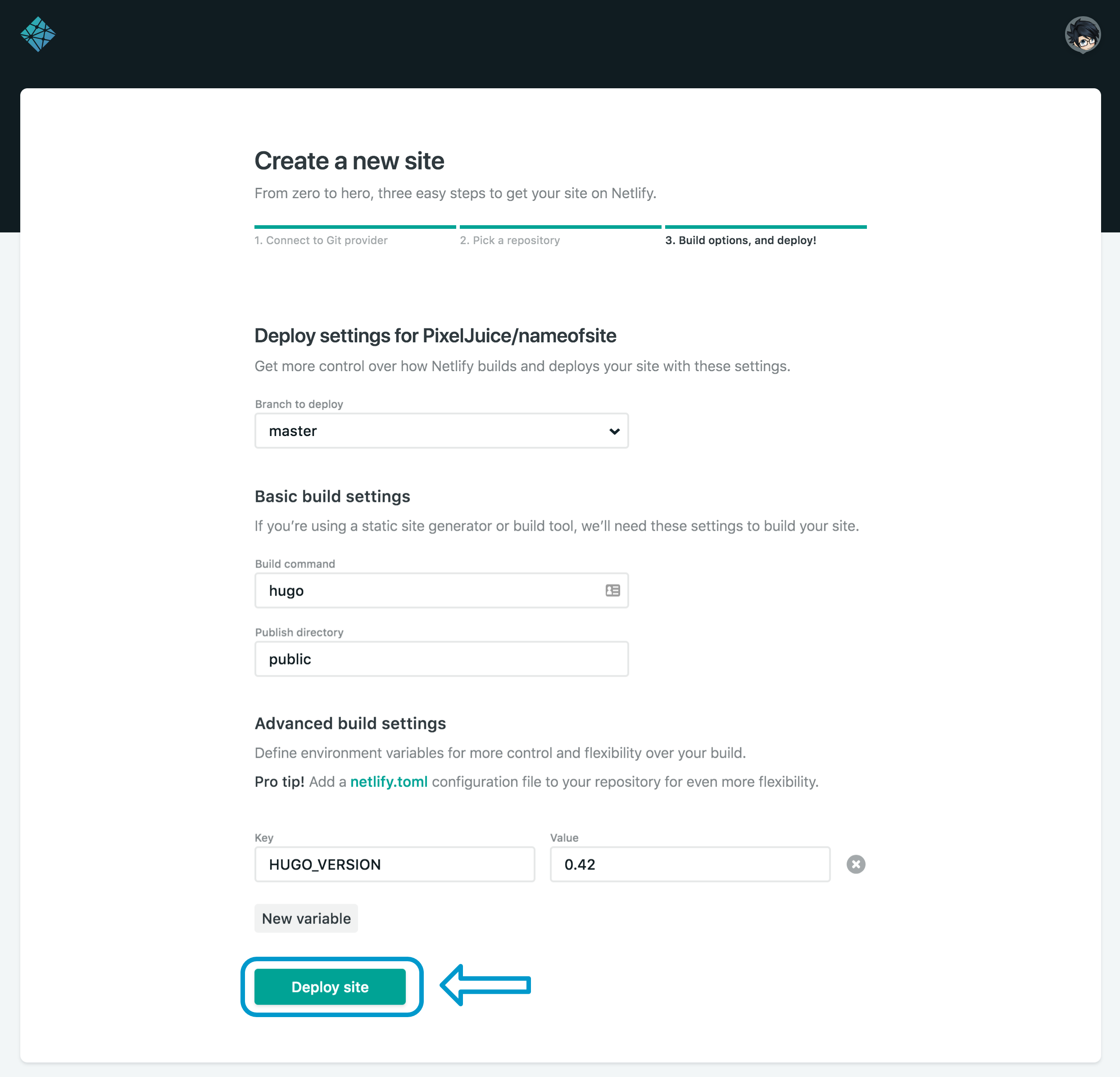Click the Deploy site button

pyautogui.click(x=330, y=986)
